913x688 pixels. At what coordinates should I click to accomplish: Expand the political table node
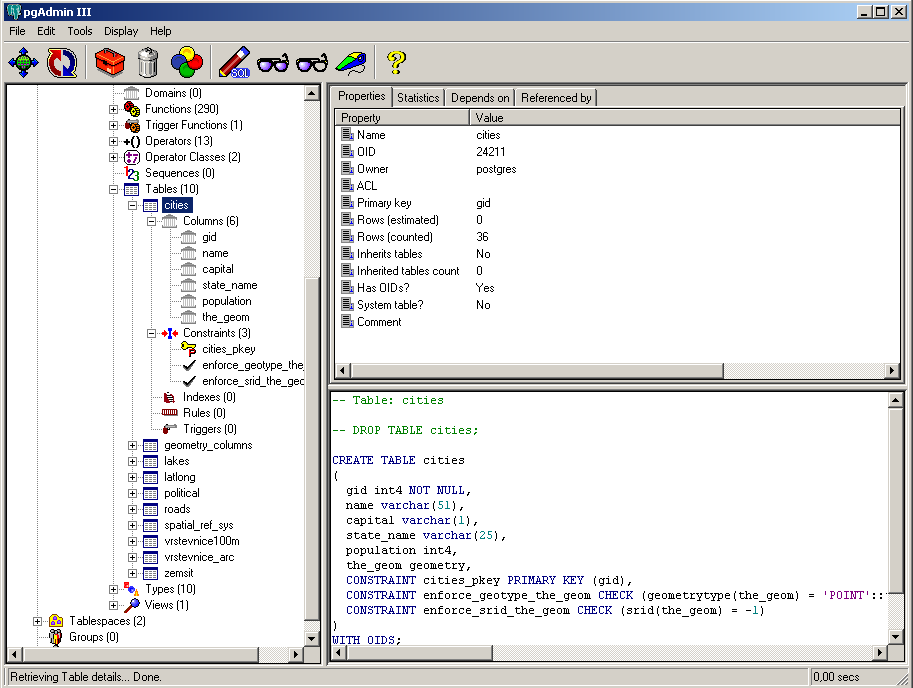[x=132, y=494]
